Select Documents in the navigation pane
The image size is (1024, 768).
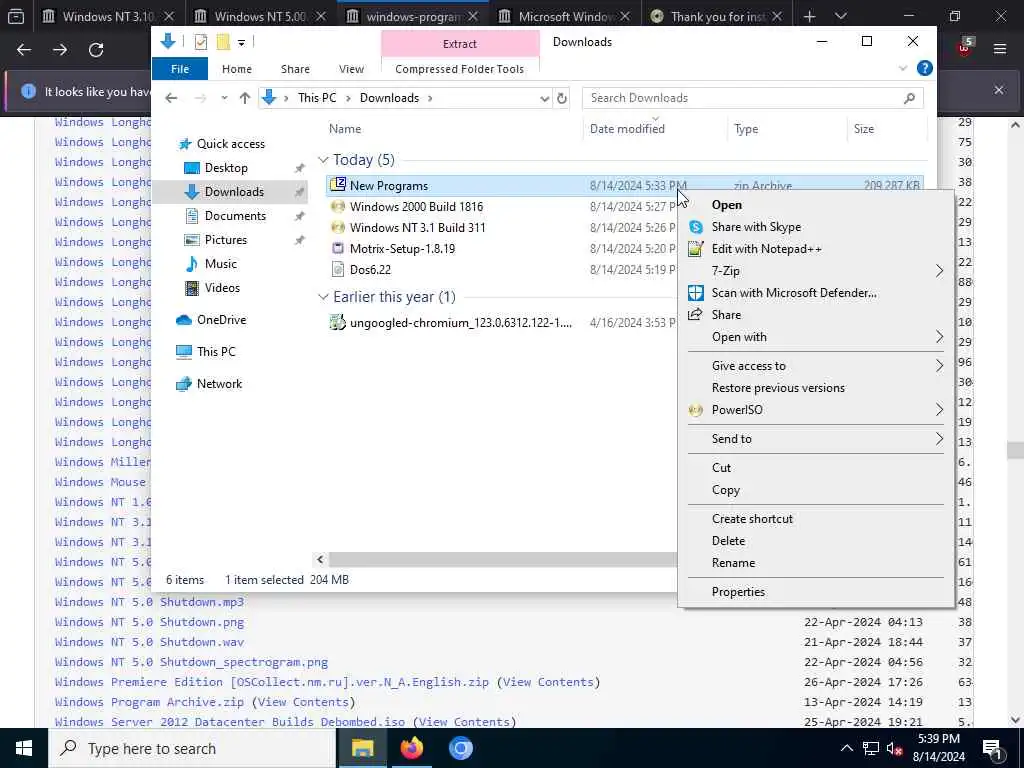point(235,216)
